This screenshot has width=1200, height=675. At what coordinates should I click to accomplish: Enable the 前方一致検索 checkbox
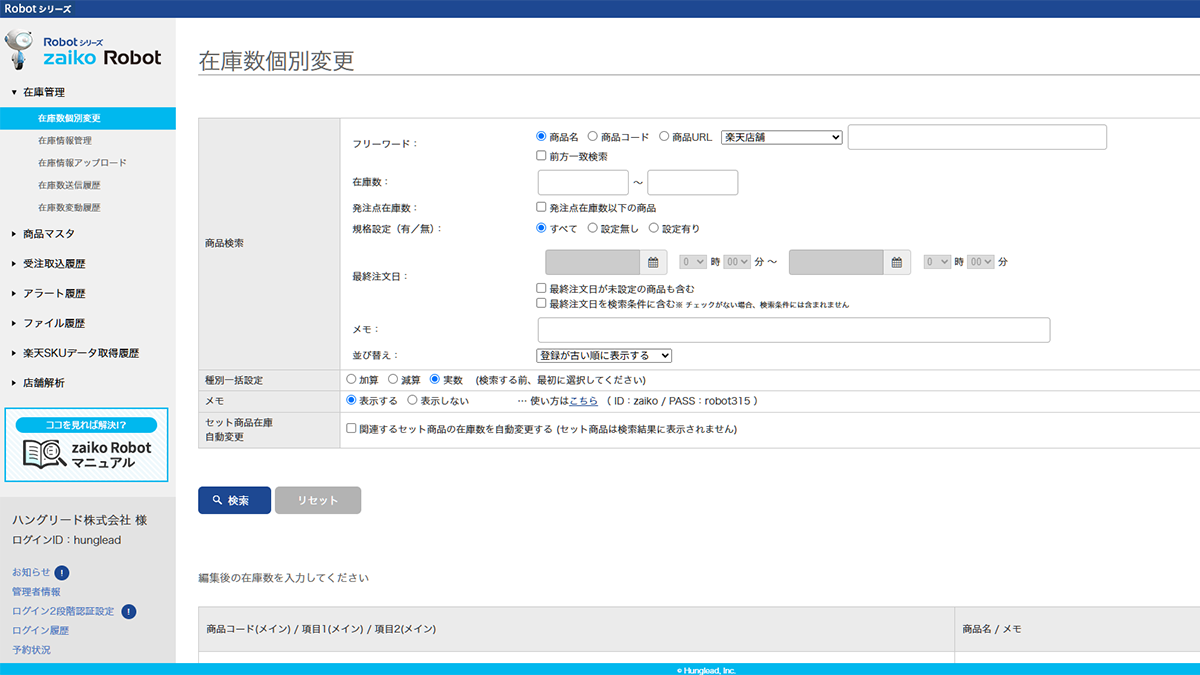(542, 156)
